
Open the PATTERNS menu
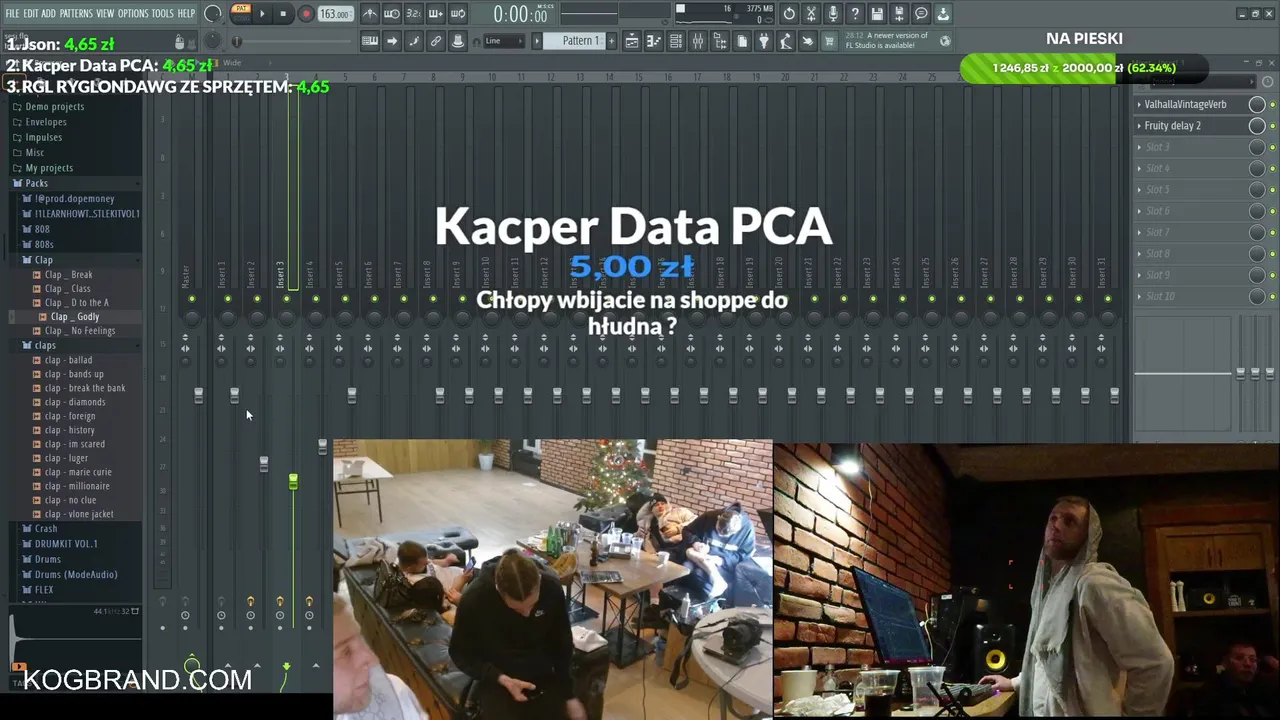(x=76, y=14)
